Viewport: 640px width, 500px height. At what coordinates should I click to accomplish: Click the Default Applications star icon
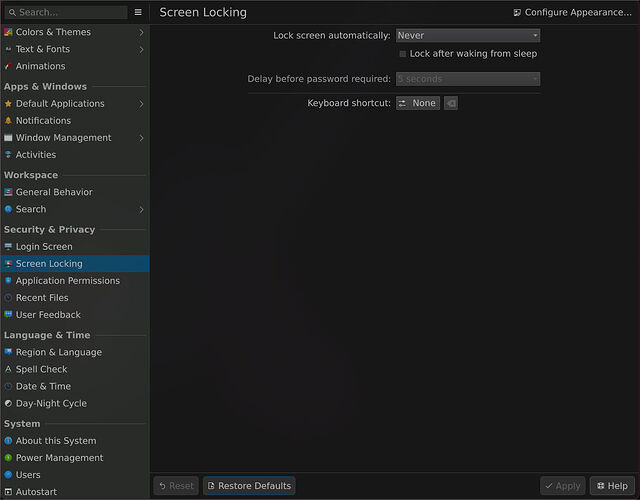[8, 104]
